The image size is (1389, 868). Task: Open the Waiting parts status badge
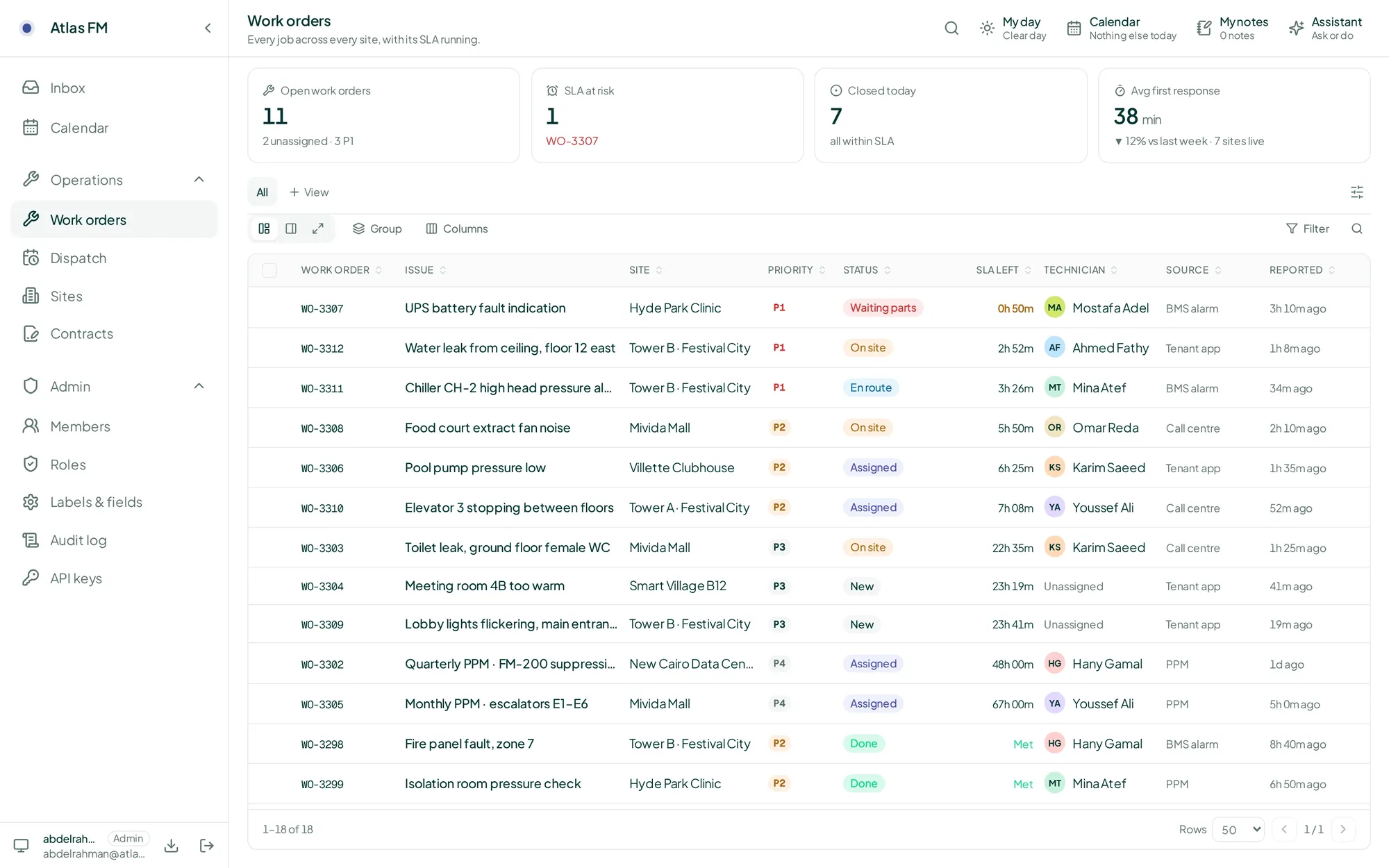883,308
